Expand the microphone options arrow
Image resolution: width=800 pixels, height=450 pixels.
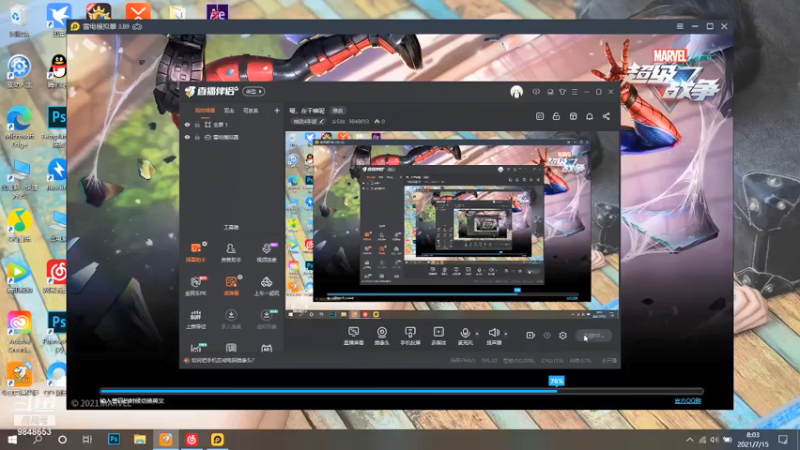(x=477, y=334)
